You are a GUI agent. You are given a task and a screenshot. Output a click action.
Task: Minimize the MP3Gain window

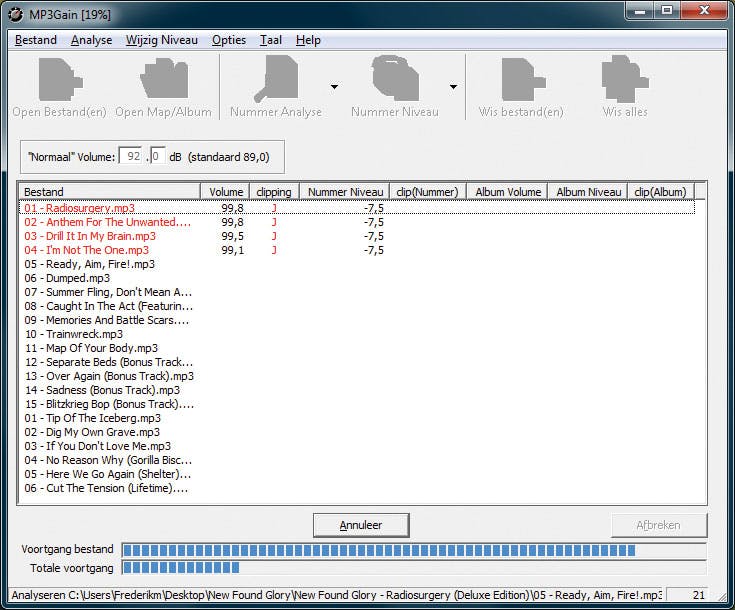point(640,11)
